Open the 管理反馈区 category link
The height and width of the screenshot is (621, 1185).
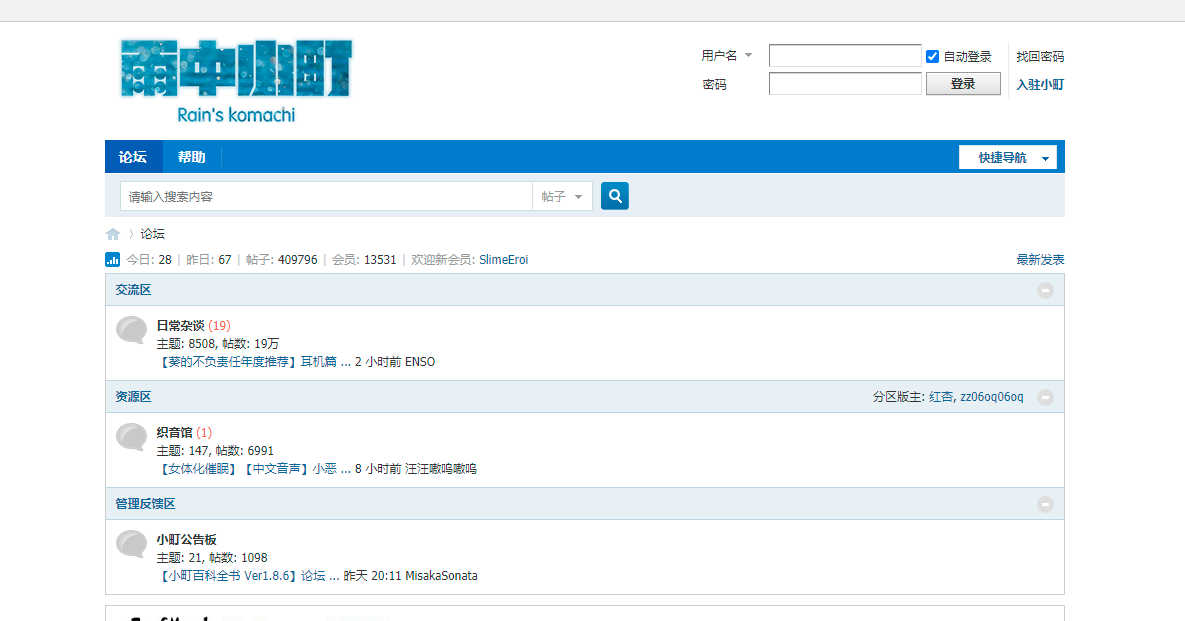(x=145, y=504)
